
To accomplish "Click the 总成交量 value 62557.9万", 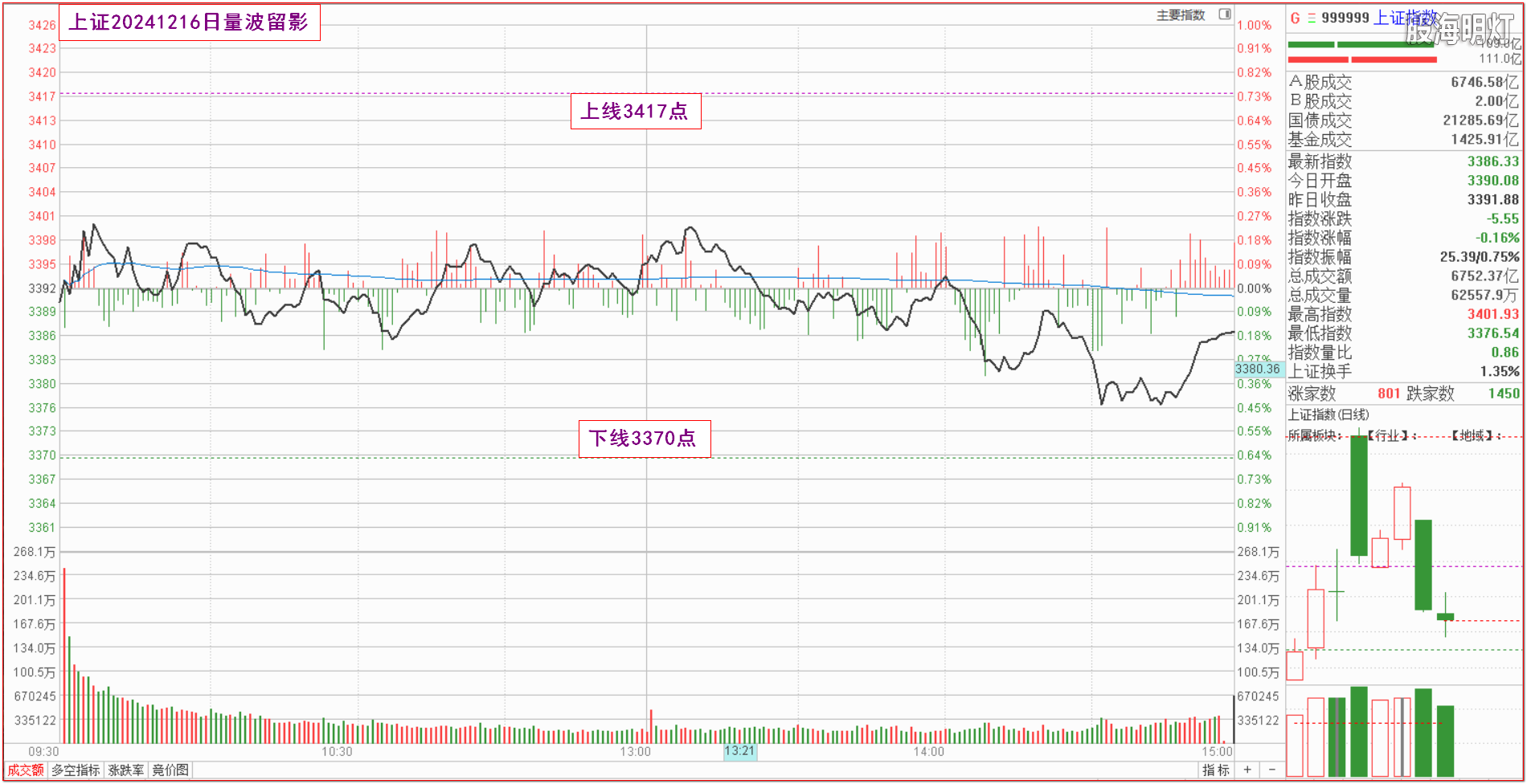I will [x=1486, y=296].
